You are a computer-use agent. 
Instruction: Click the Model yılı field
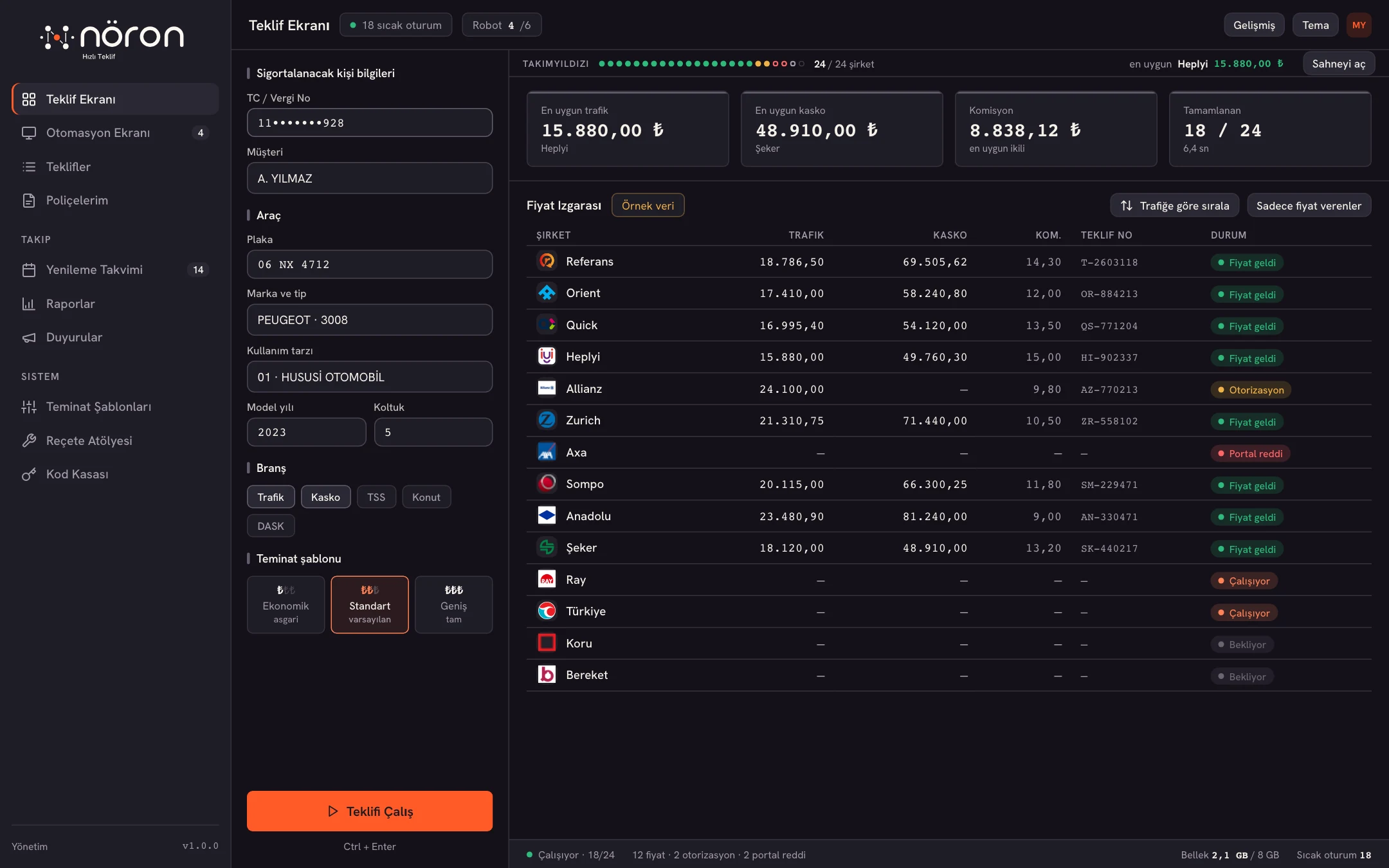click(307, 432)
